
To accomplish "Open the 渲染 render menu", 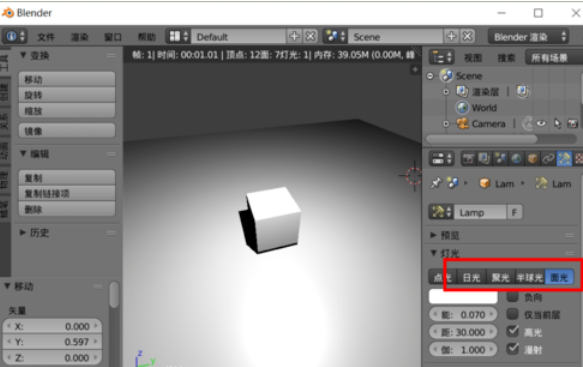I will click(x=80, y=37).
